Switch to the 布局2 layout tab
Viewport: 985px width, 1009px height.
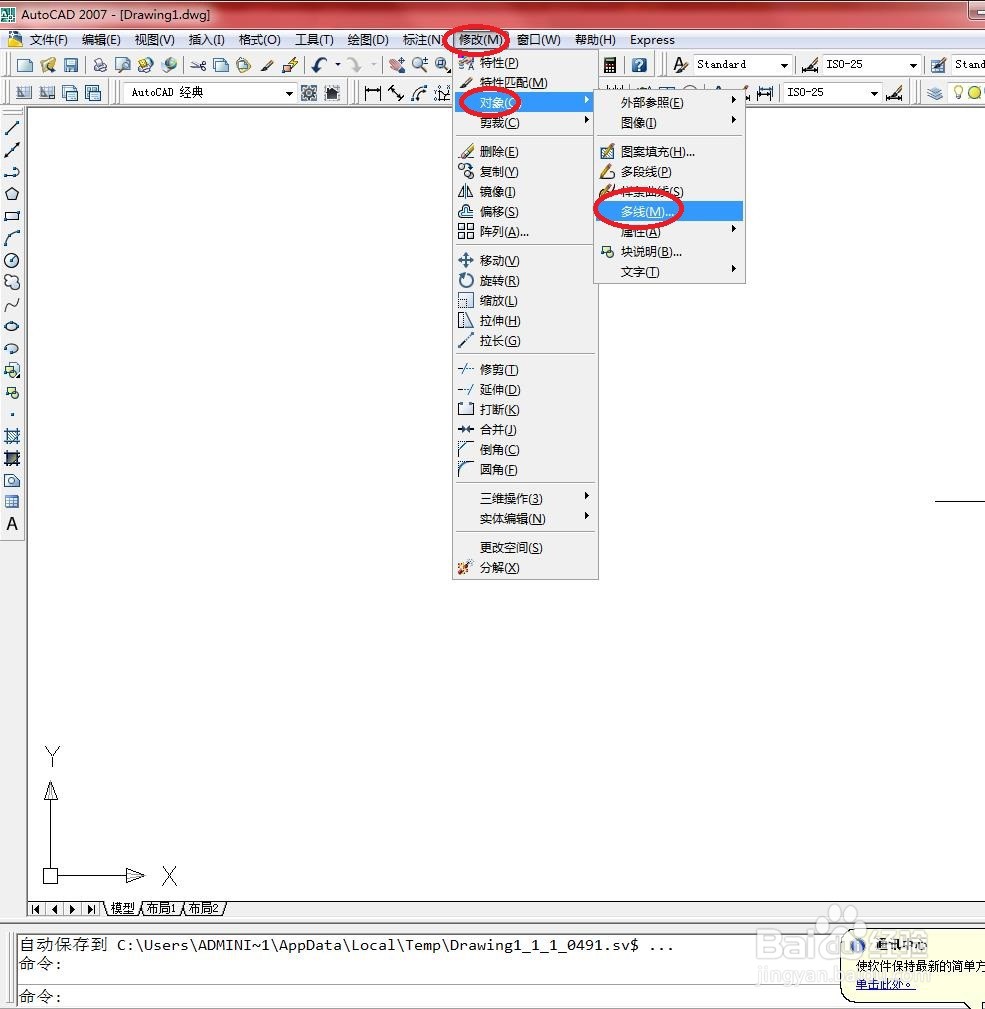[x=203, y=908]
